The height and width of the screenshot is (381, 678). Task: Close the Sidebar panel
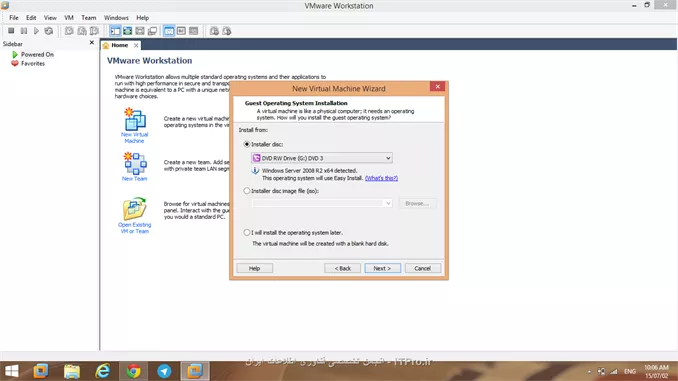click(x=92, y=42)
